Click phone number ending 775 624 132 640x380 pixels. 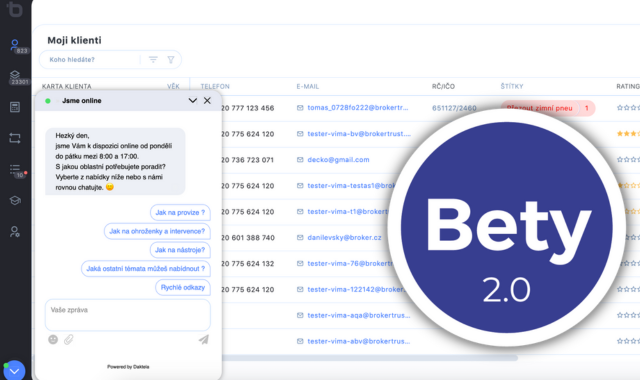248,264
